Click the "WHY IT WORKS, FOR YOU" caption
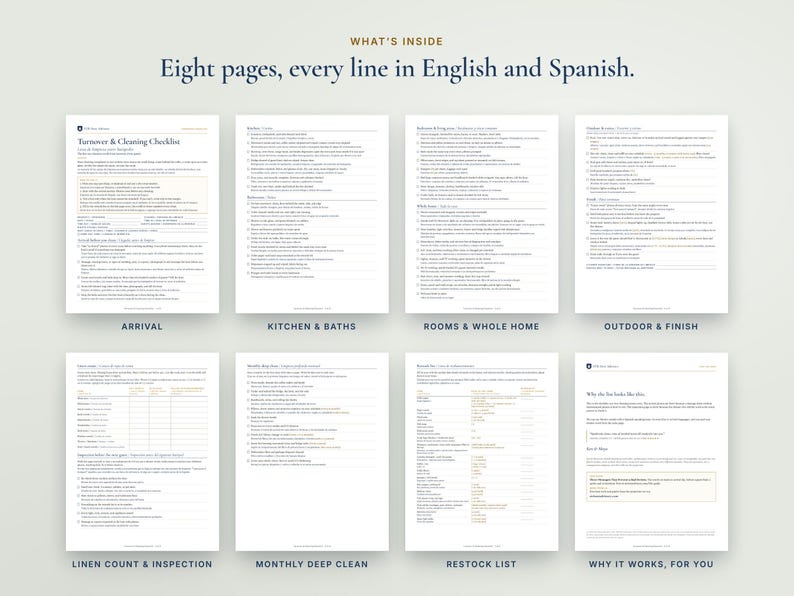The image size is (794, 596). (651, 564)
